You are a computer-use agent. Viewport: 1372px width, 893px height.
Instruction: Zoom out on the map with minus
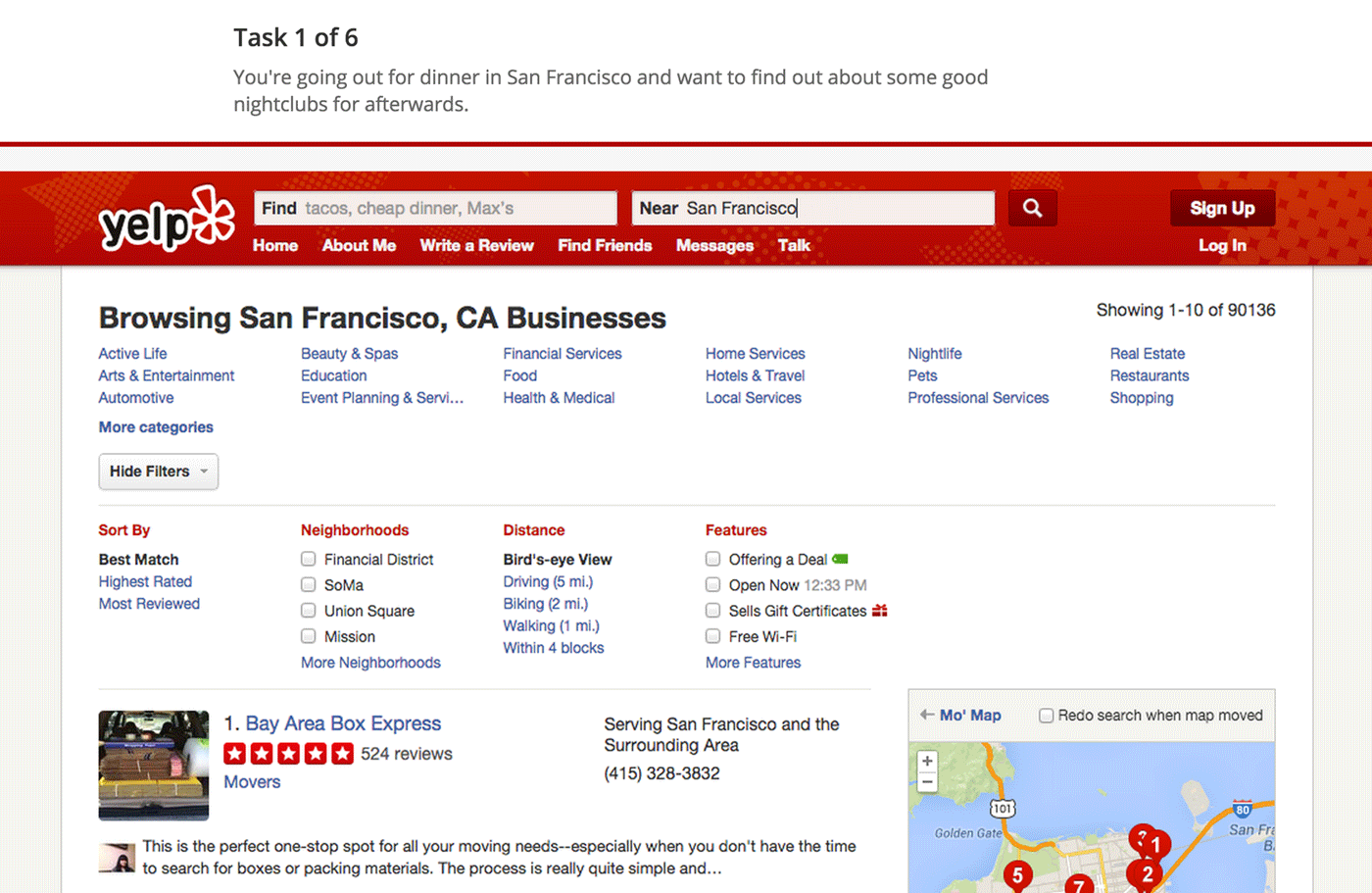tap(927, 781)
